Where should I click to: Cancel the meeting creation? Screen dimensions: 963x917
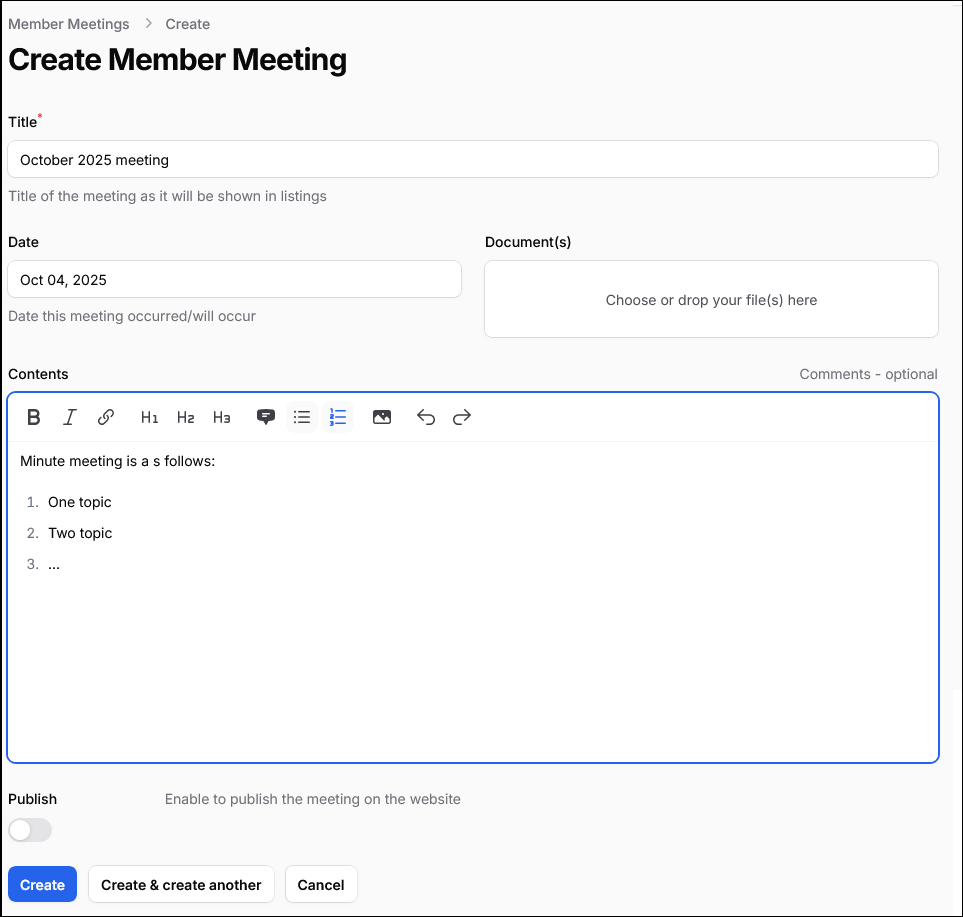(321, 884)
